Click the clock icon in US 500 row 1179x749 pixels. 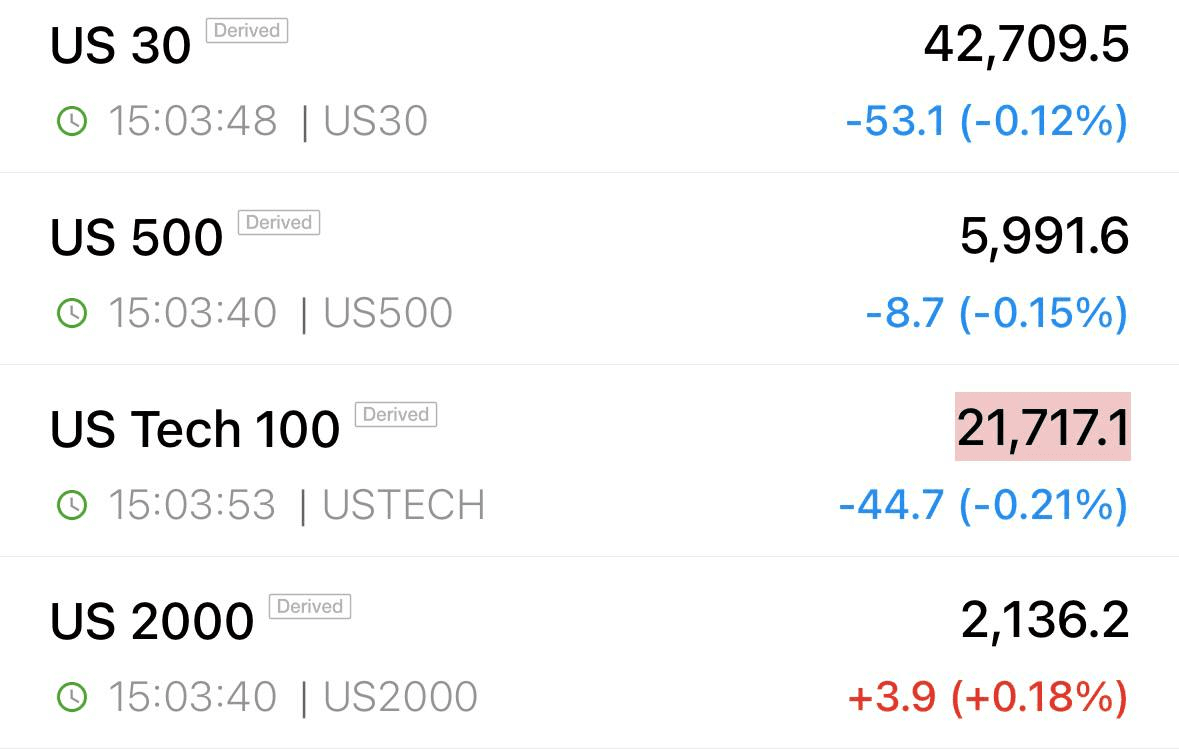tap(72, 313)
